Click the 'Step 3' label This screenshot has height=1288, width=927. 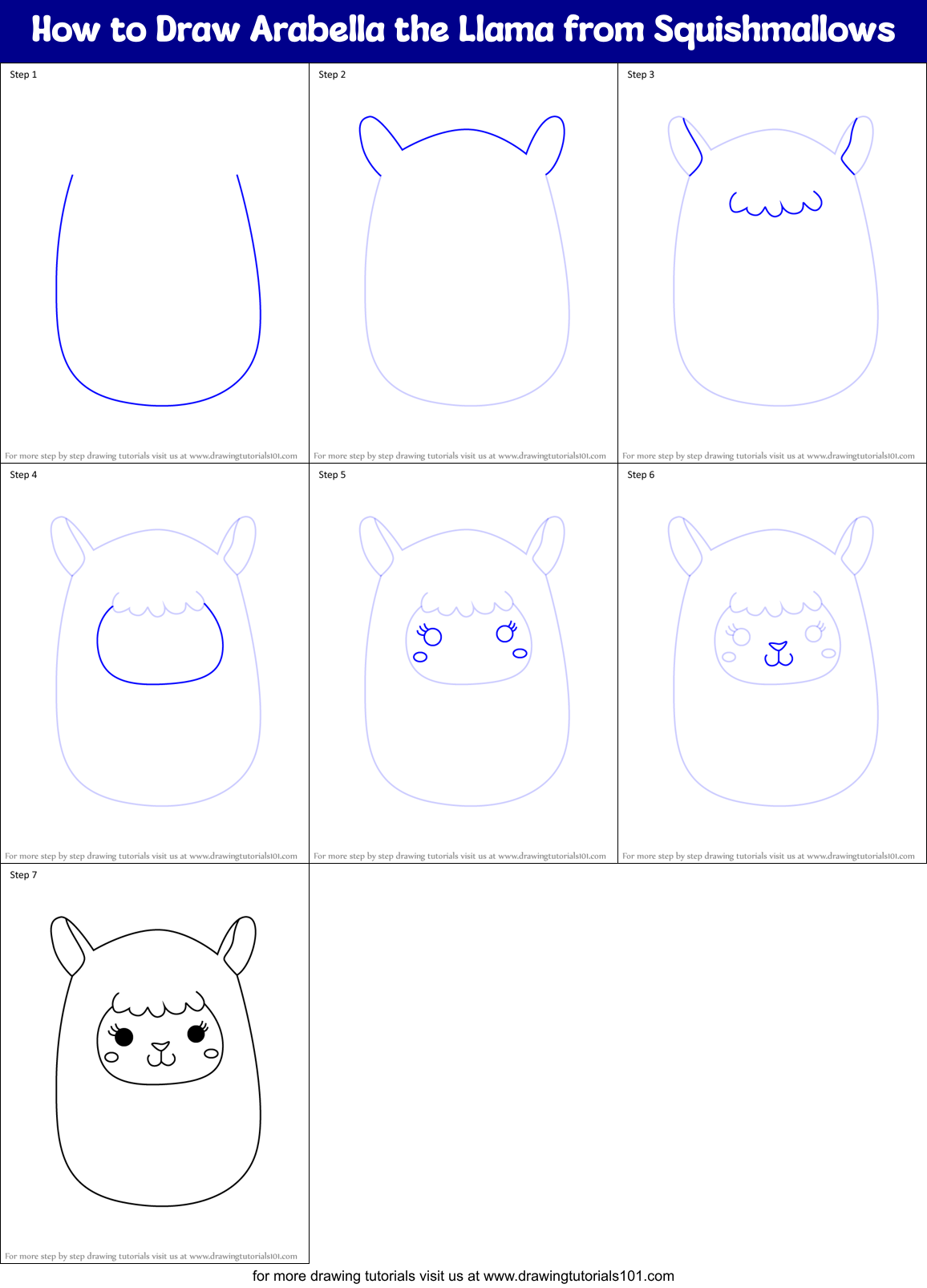click(x=641, y=75)
